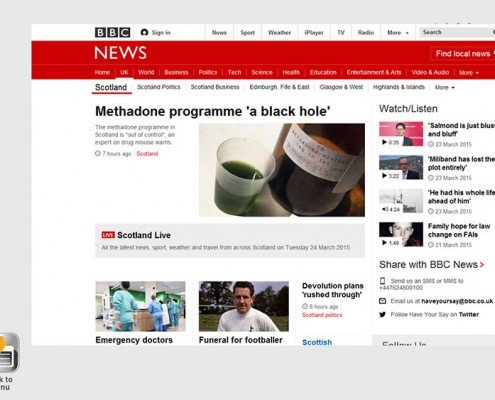Expand More dropdown in Scotland subnav
Viewport: 495px width, 400px height.
(x=445, y=87)
